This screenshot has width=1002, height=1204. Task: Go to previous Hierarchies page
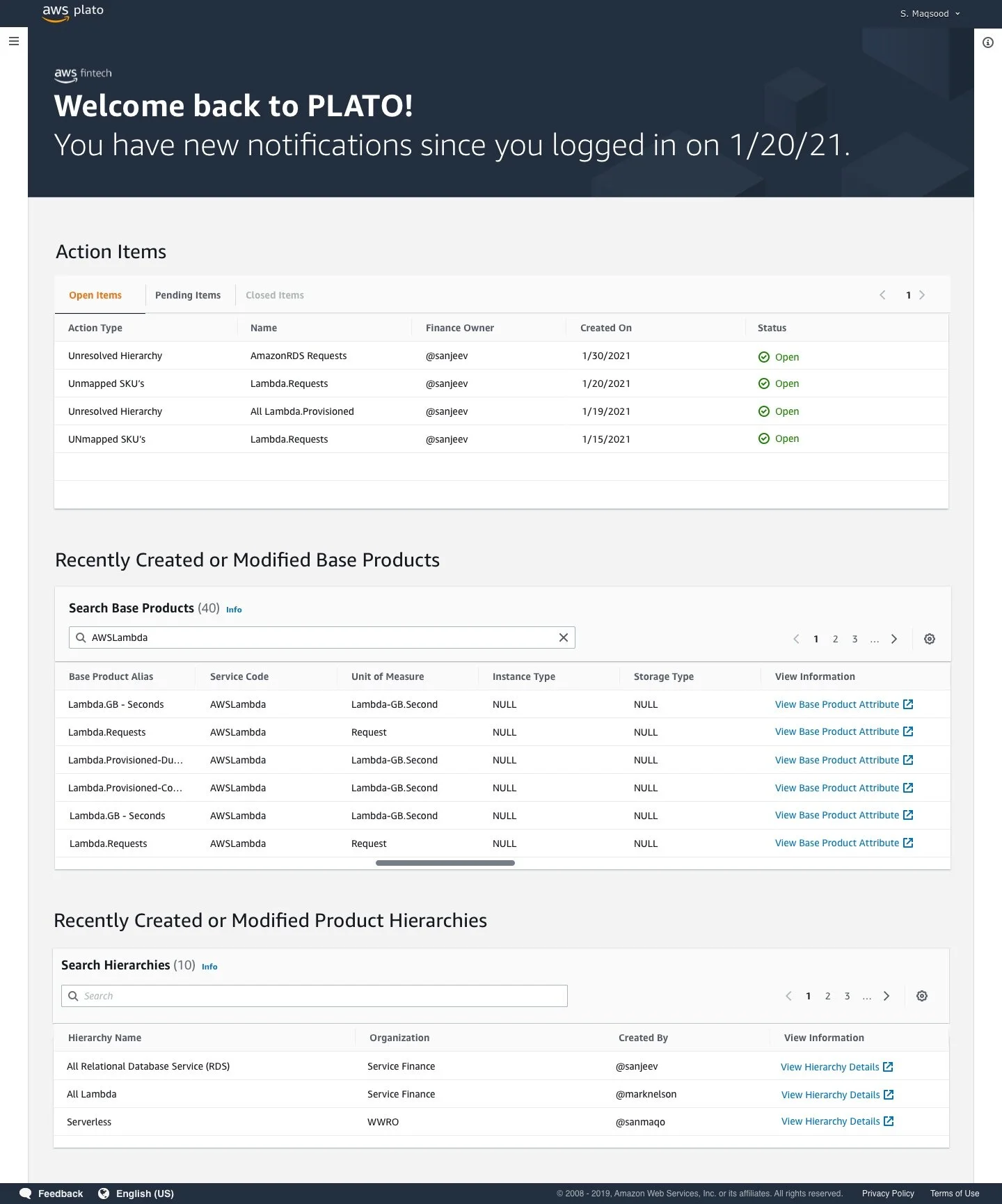[x=788, y=996]
